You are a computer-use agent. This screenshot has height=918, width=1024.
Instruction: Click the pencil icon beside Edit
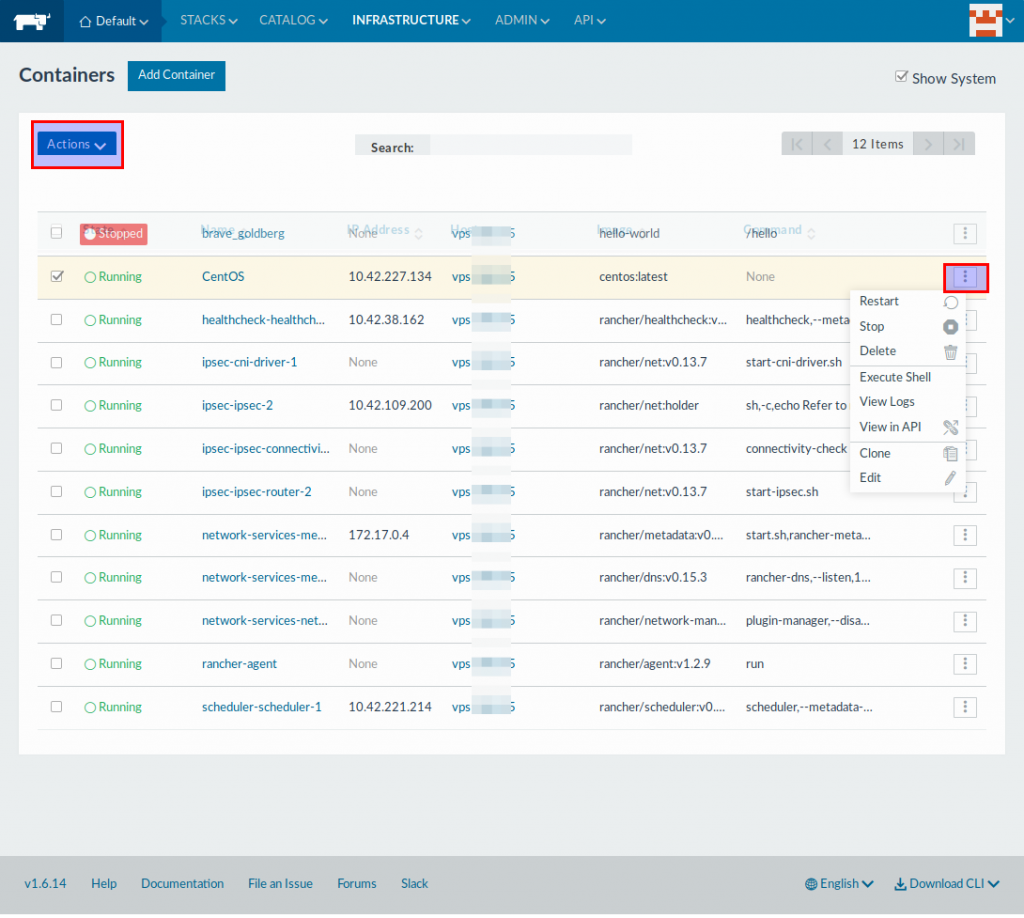coord(950,477)
